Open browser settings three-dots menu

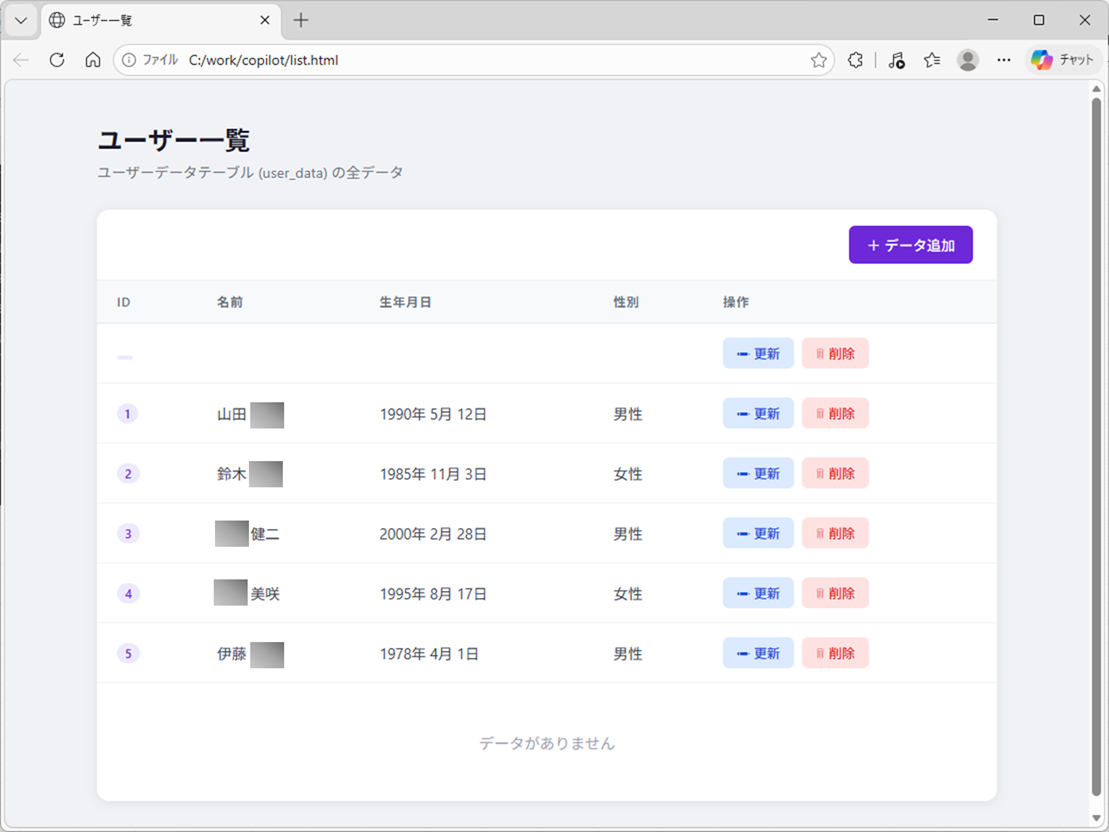[x=1003, y=60]
